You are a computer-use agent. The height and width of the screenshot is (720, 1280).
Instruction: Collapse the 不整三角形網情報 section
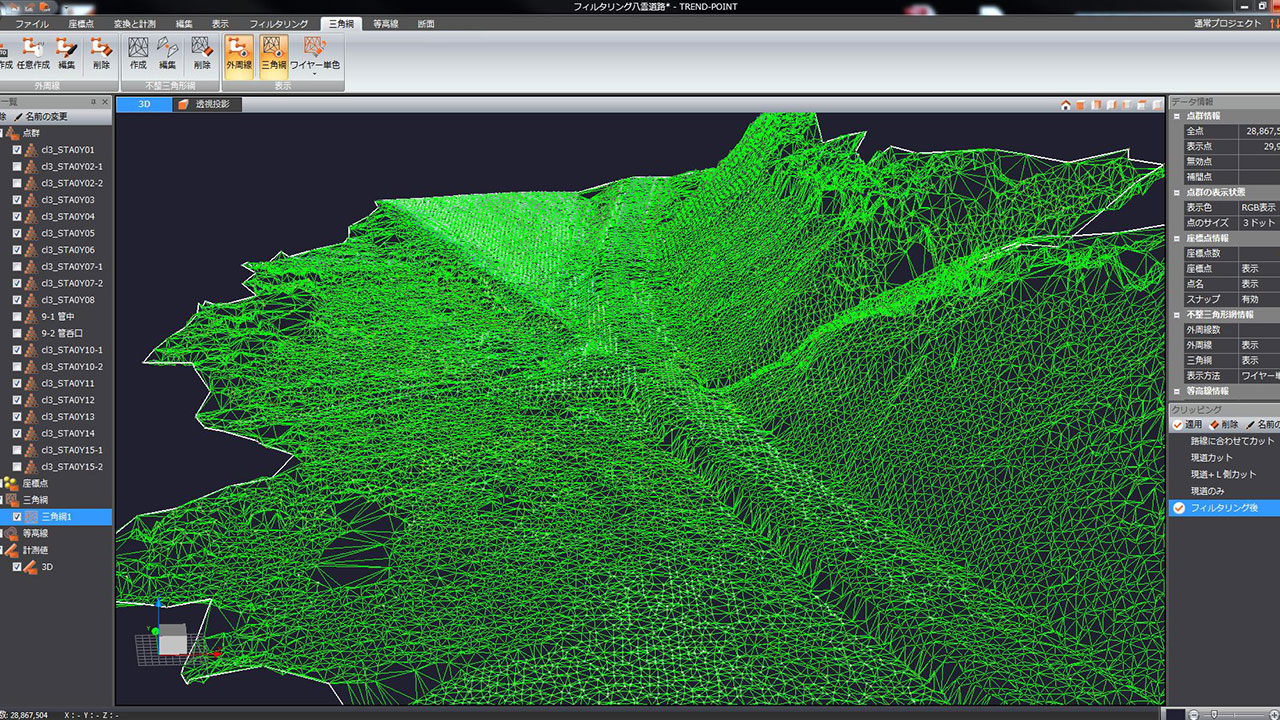click(1177, 315)
